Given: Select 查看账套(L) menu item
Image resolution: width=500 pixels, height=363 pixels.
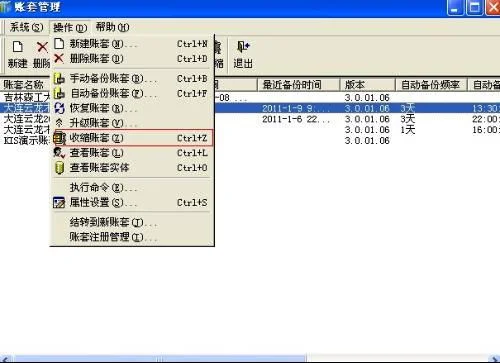Looking at the screenshot, I should click(x=131, y=153).
